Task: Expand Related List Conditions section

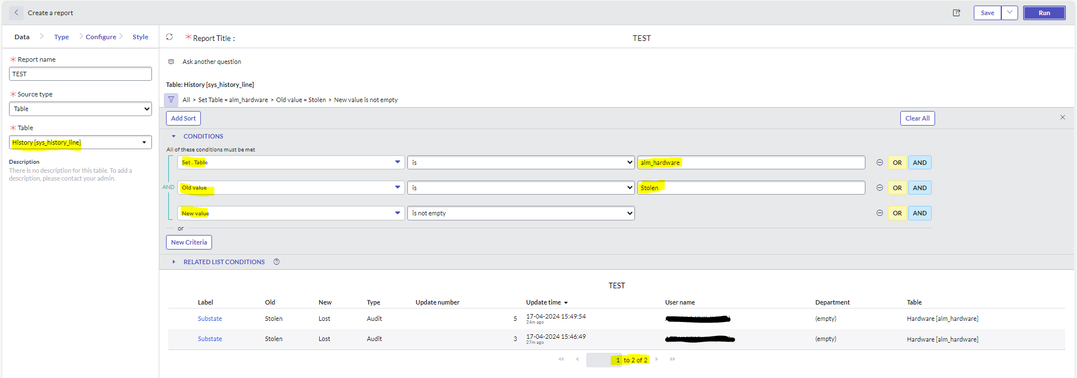Action: click(174, 262)
